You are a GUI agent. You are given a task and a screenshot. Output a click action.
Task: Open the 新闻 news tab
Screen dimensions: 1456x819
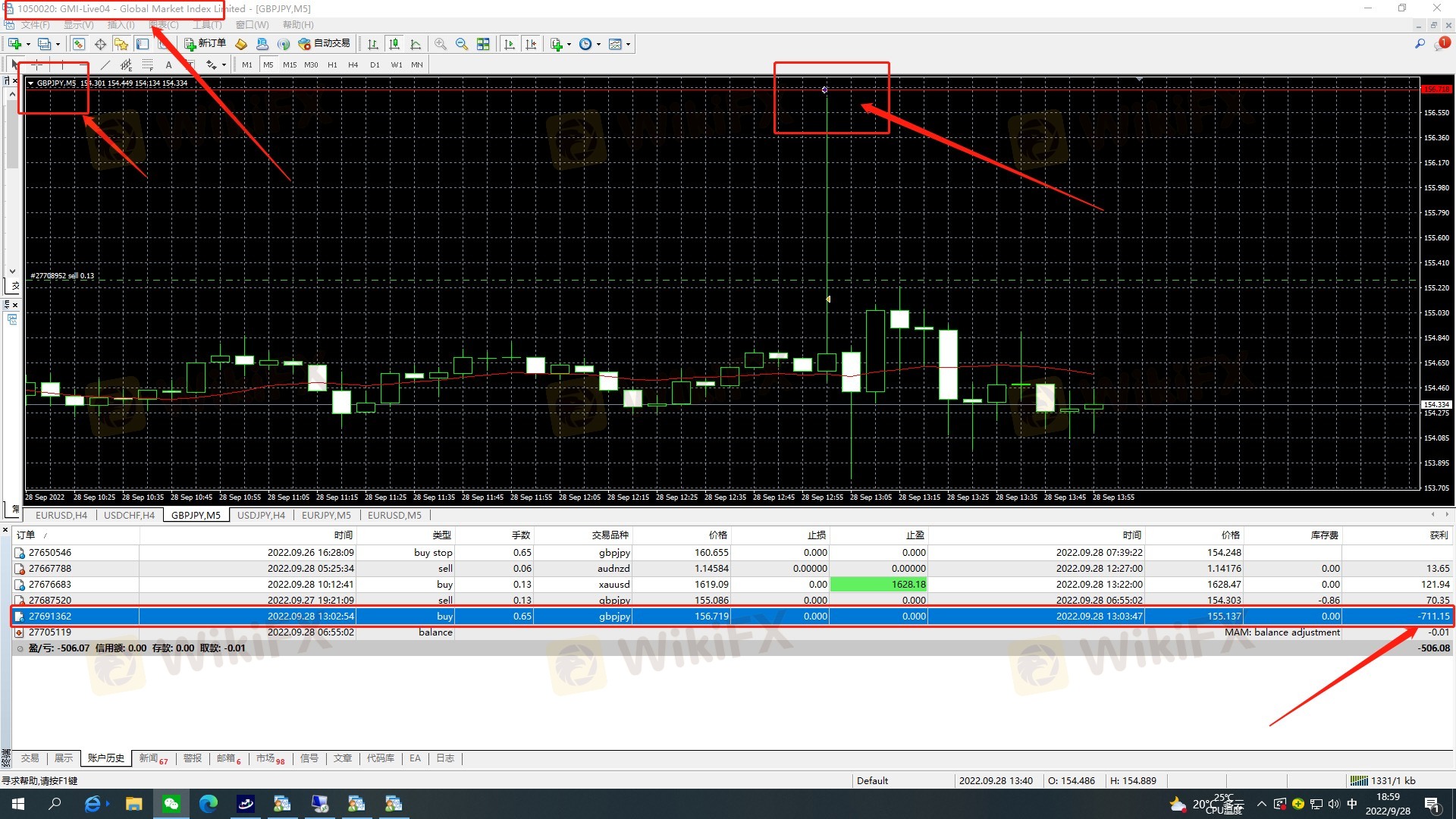click(153, 758)
